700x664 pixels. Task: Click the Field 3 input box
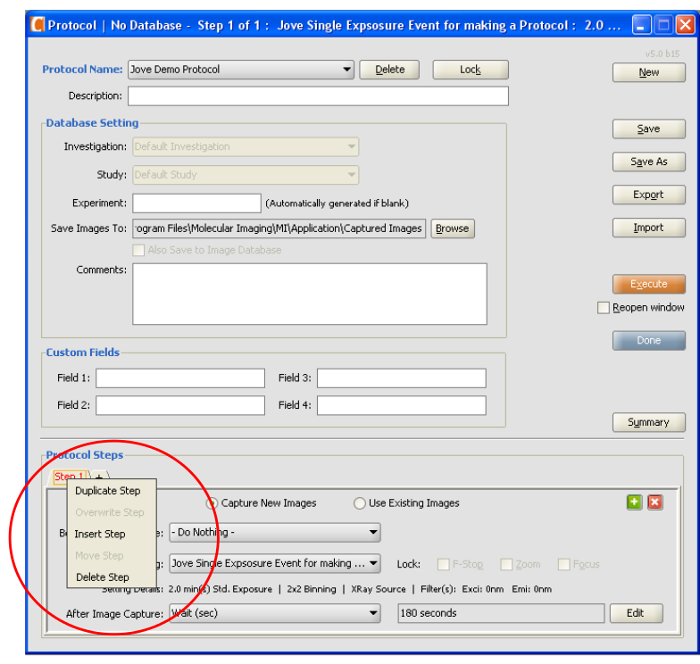[x=402, y=378]
